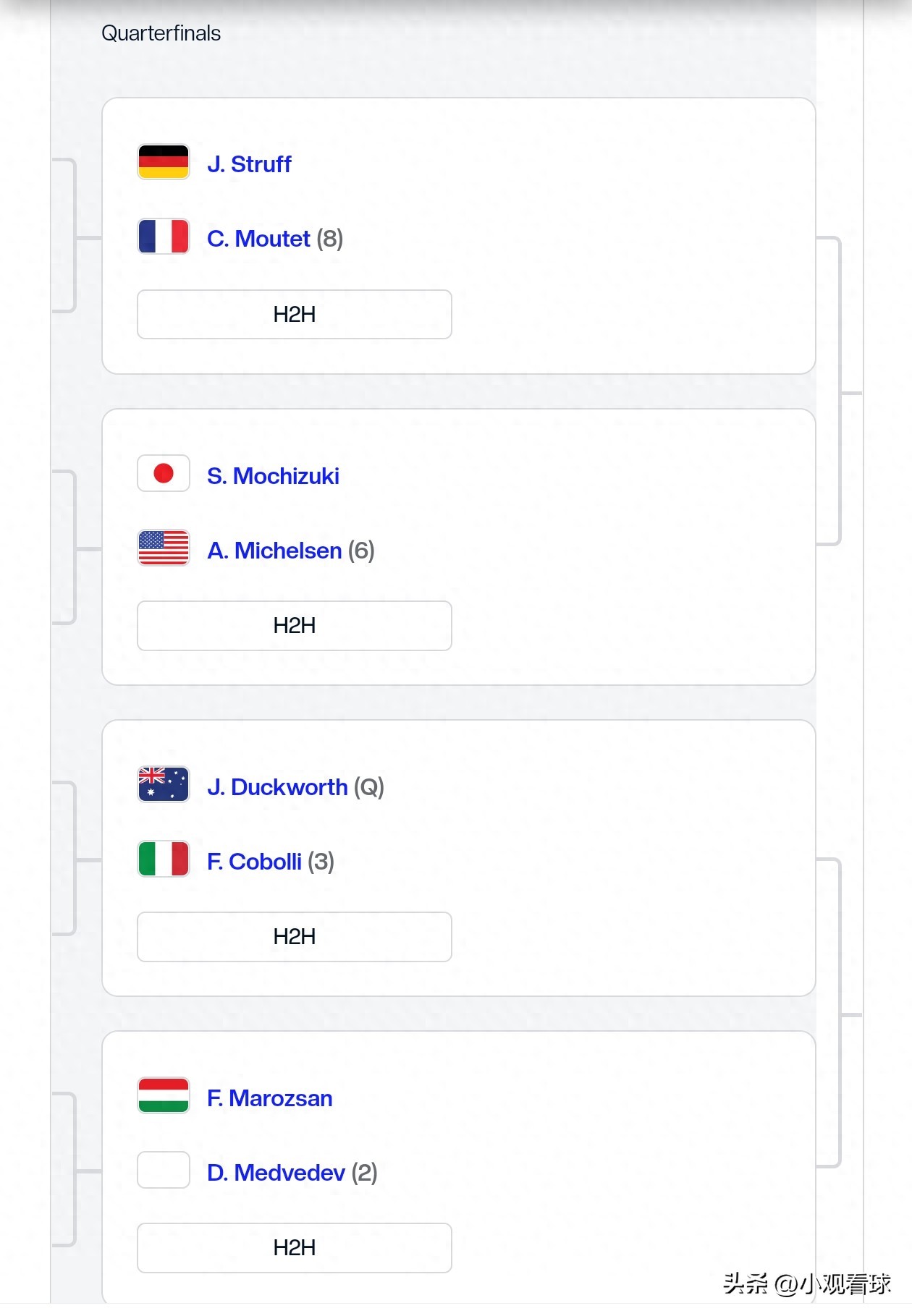
Task: Open C. Moutet's player profile
Action: [258, 239]
